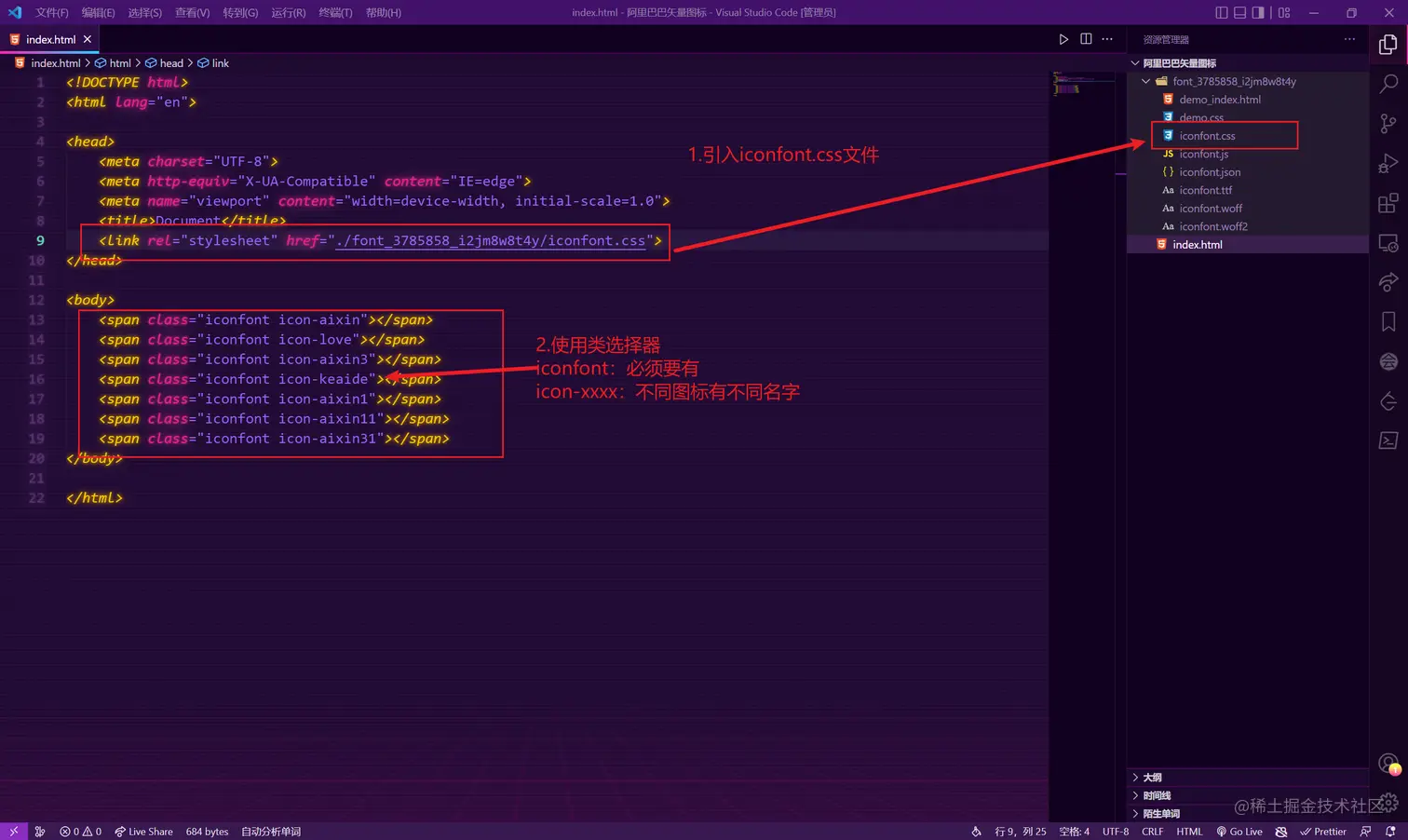
Task: Click 自动分析单词 in status bar
Action: pos(271,832)
